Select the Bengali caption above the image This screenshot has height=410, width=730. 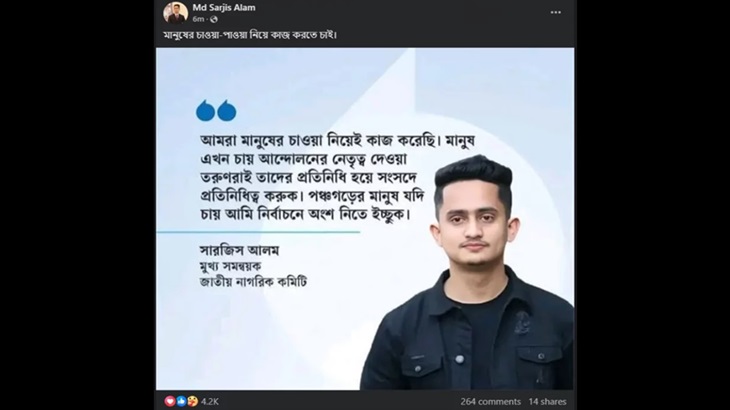coord(250,35)
